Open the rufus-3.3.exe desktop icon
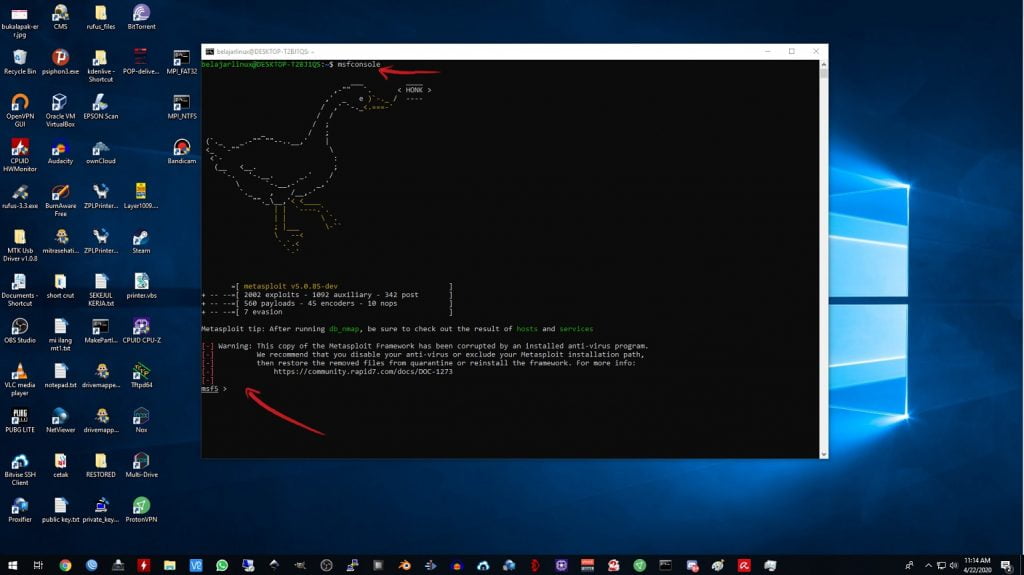The width and height of the screenshot is (1024, 575). (x=20, y=197)
